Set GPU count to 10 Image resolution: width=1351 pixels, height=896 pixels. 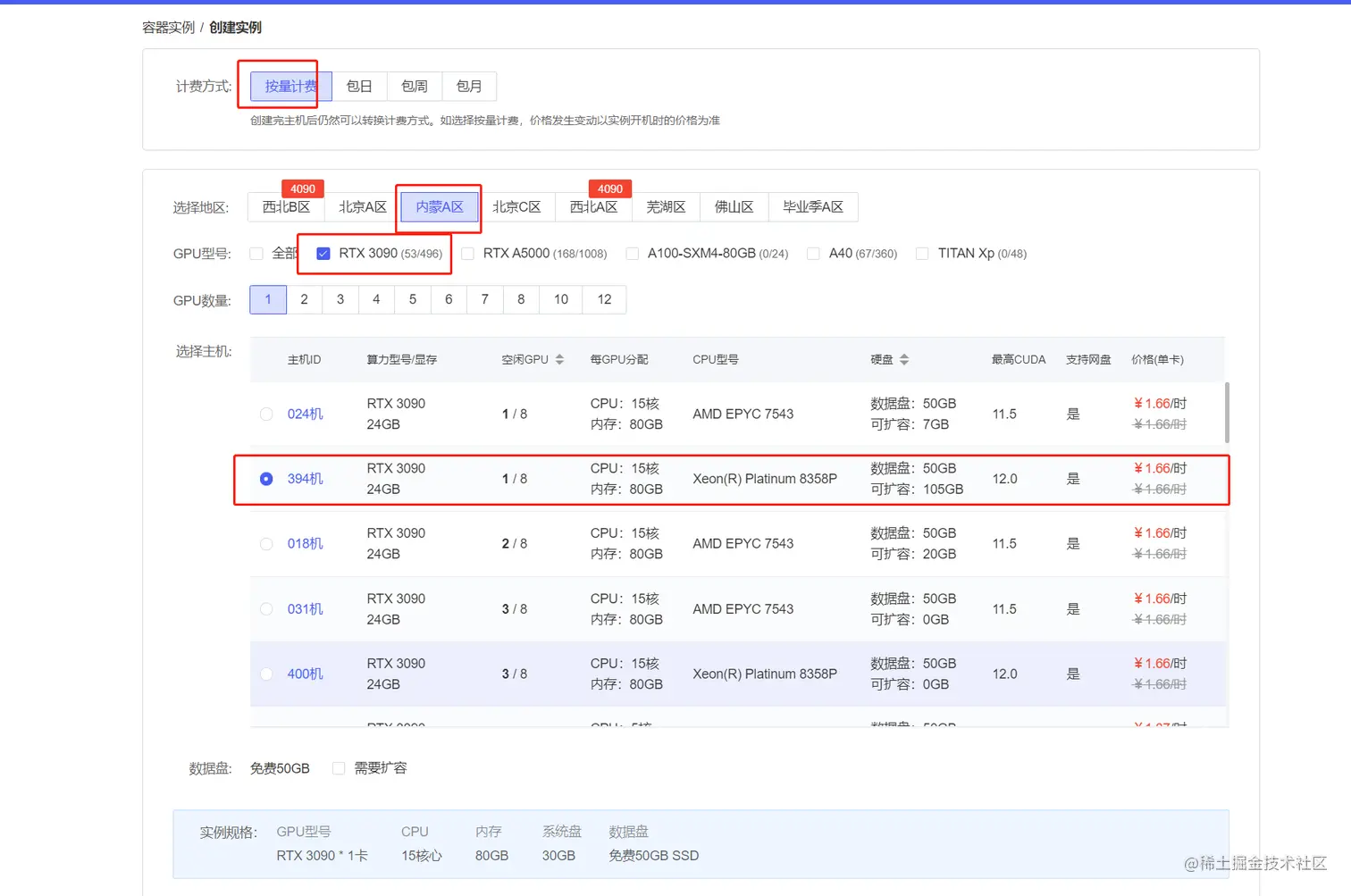click(561, 299)
